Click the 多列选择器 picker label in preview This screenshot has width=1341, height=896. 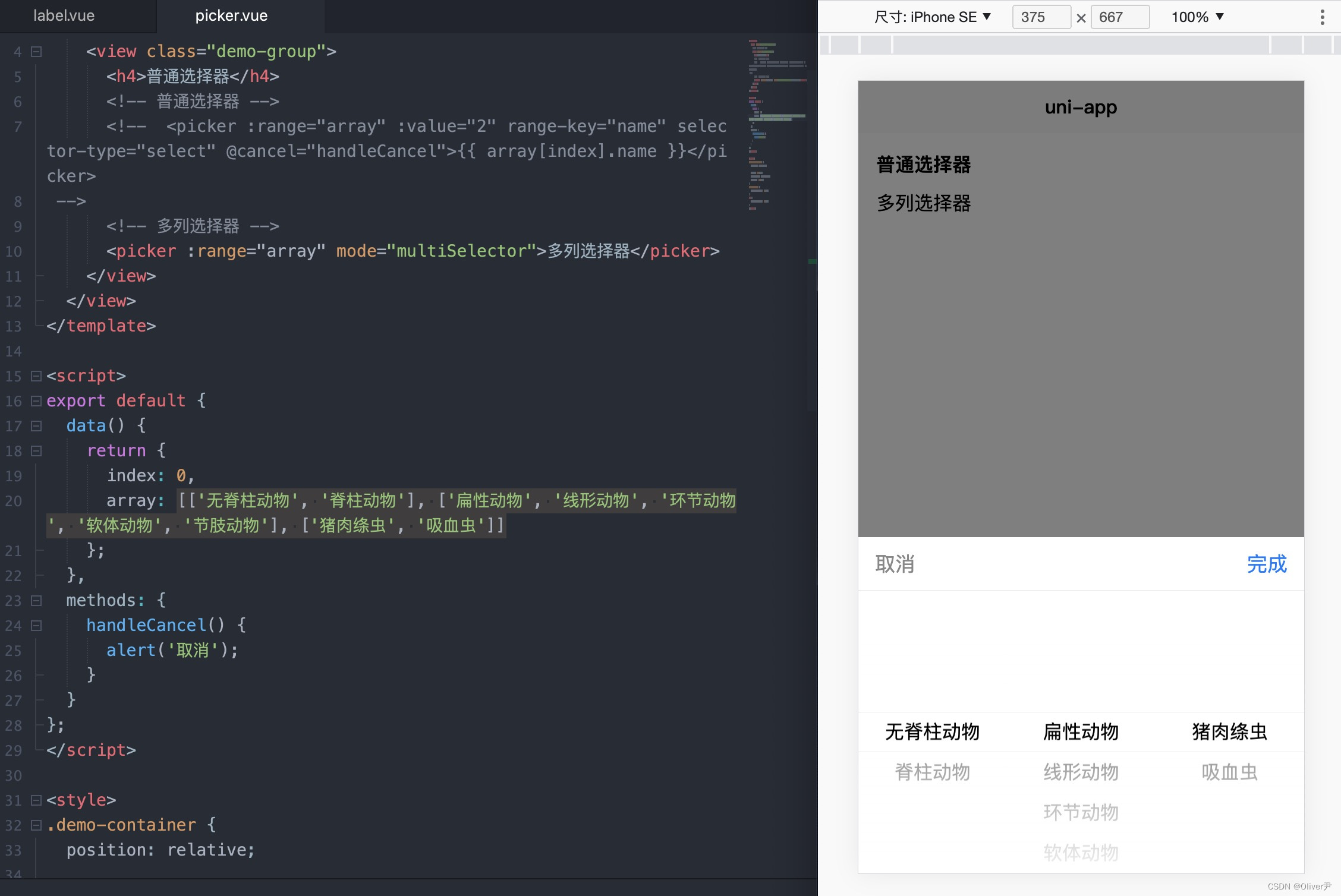[x=924, y=203]
